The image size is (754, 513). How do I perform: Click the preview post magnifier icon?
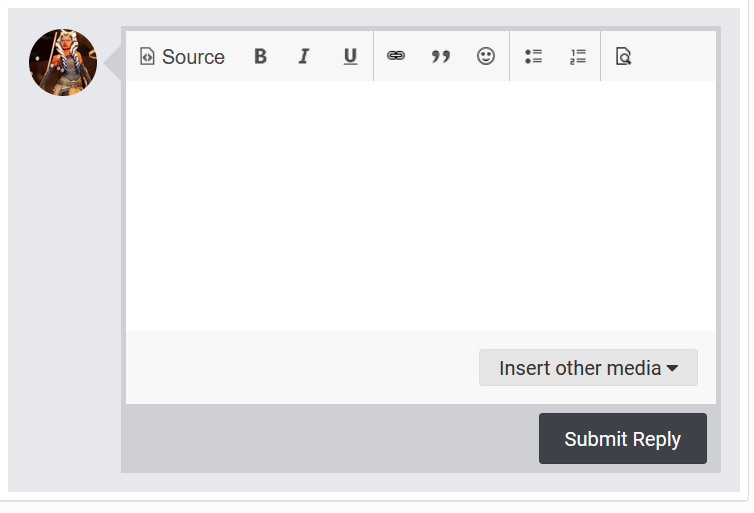tap(623, 56)
